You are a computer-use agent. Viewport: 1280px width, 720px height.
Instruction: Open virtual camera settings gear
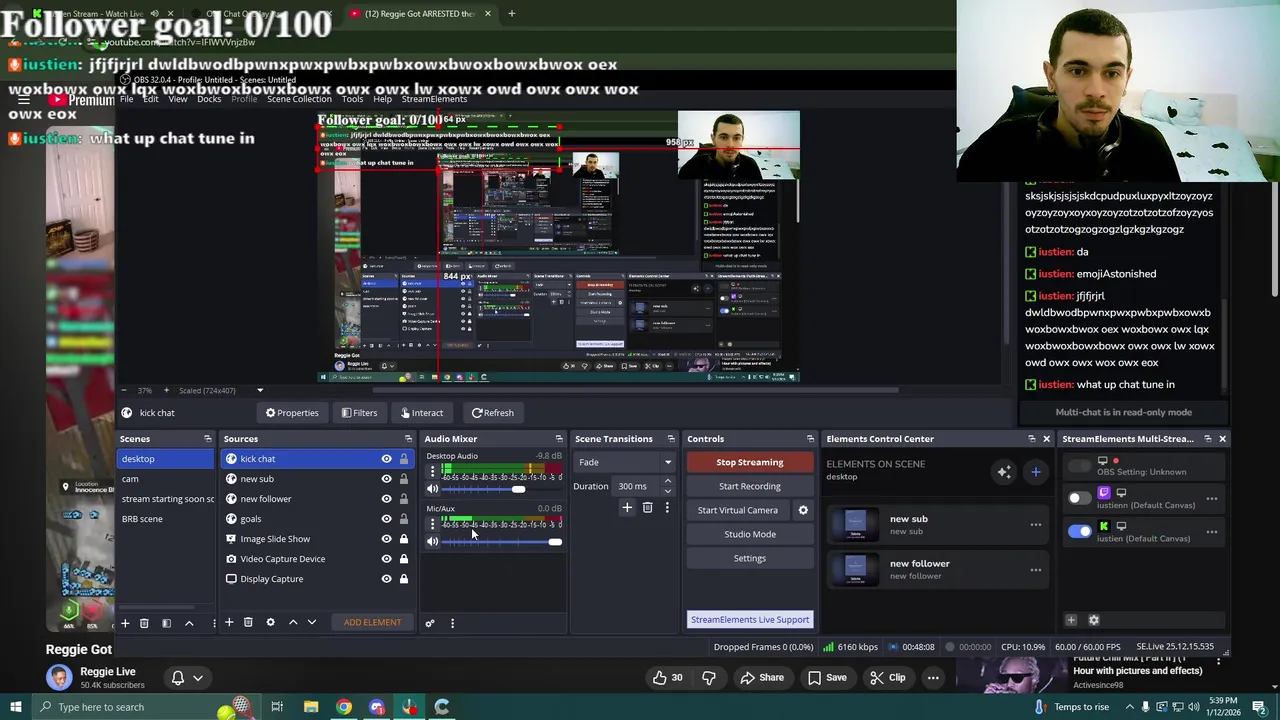(x=803, y=510)
